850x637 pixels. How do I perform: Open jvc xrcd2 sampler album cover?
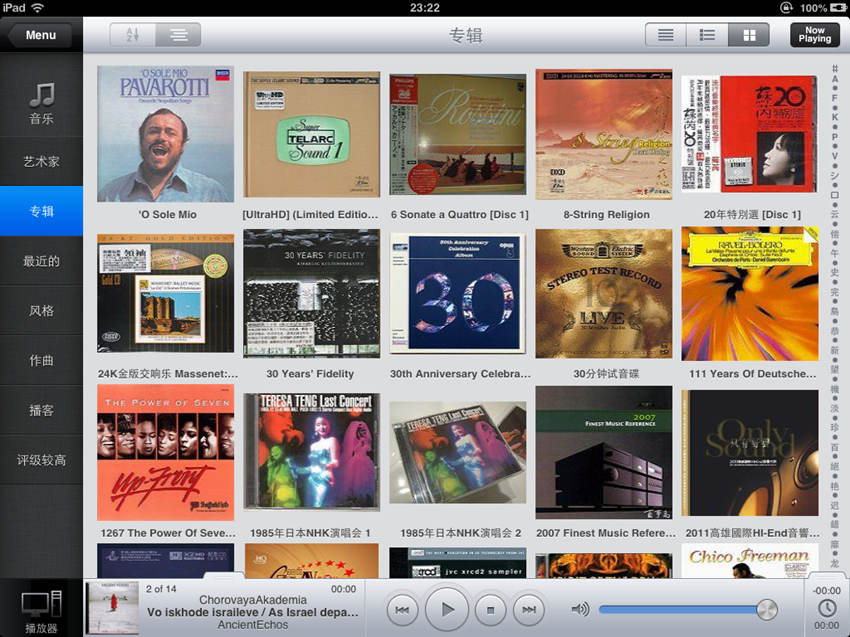point(458,563)
